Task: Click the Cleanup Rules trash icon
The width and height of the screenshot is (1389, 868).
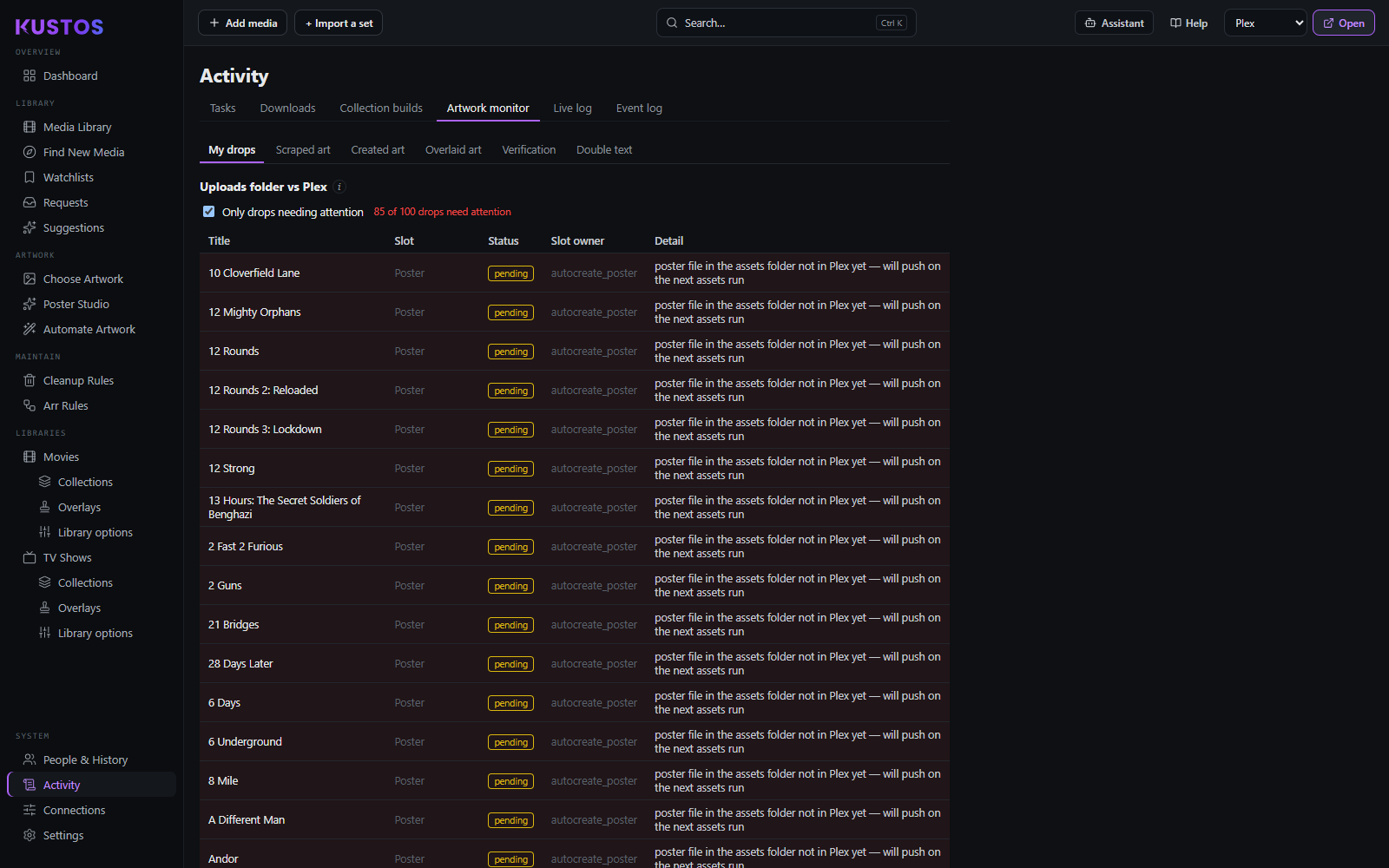Action: point(30,380)
